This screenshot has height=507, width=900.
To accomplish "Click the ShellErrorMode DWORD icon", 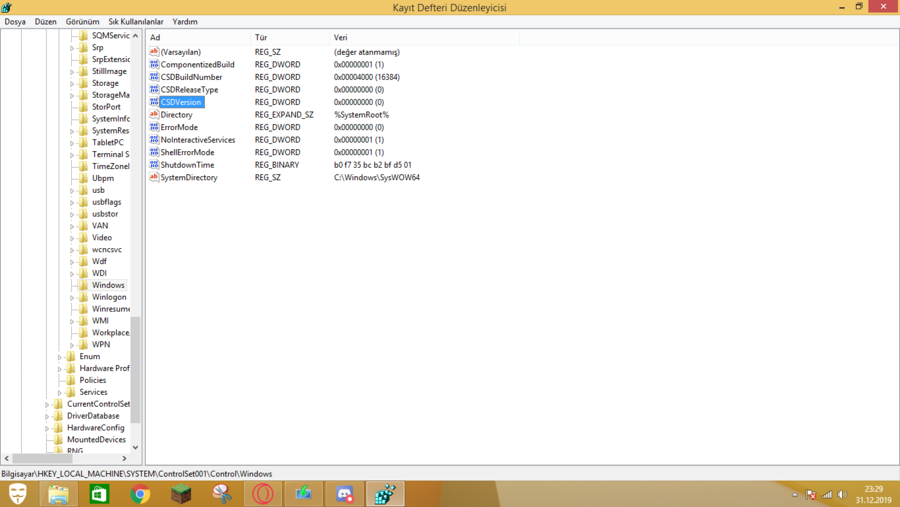I will click(154, 152).
